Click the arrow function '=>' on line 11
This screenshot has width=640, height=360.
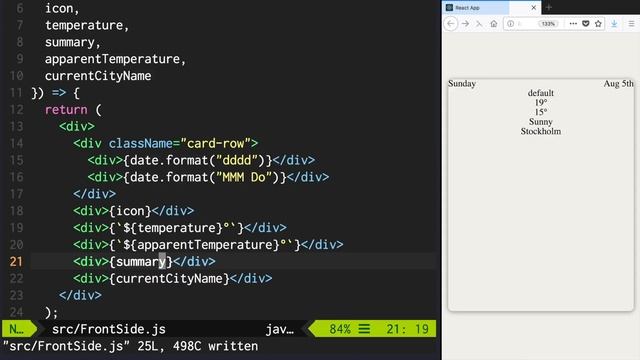(59, 93)
